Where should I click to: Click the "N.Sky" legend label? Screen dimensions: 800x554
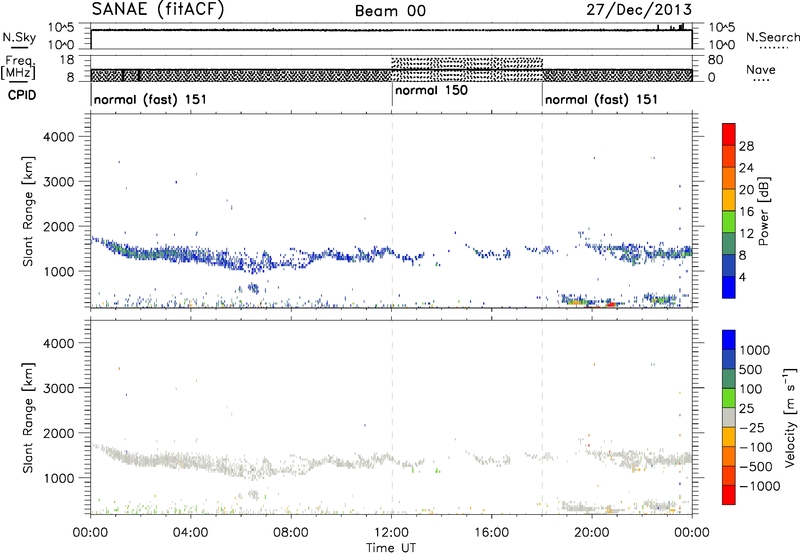19,37
